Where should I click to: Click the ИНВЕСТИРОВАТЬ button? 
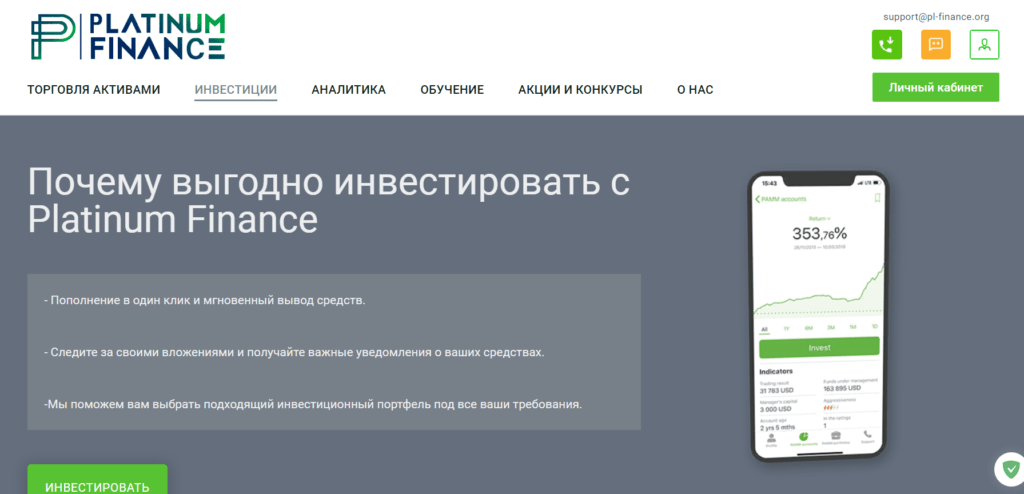click(97, 481)
